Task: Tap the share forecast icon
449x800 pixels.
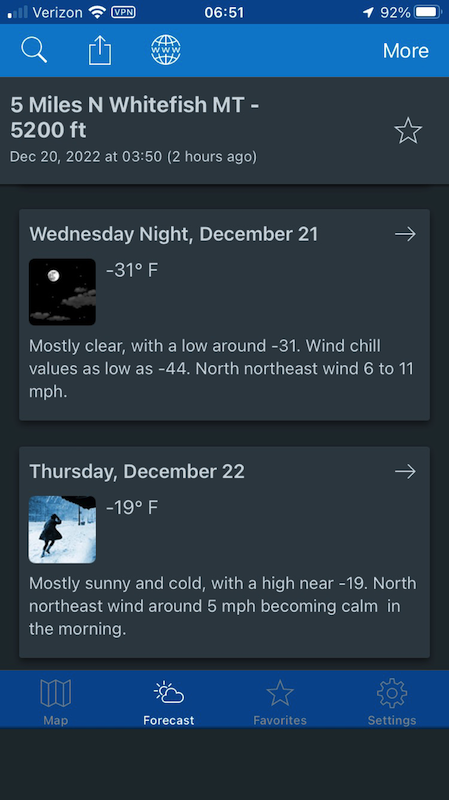Action: pyautogui.click(x=100, y=50)
